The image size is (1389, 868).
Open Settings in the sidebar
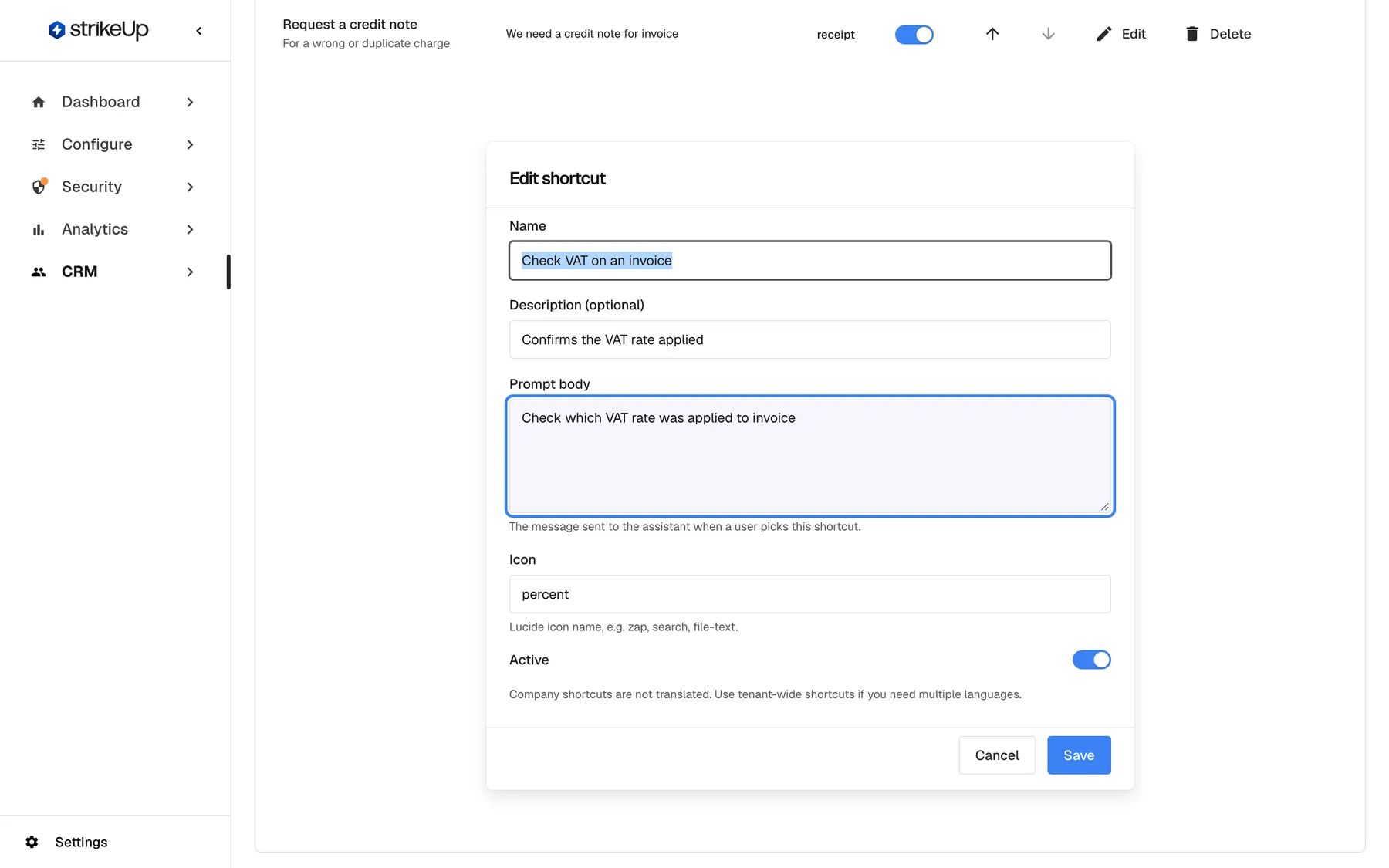coord(81,842)
